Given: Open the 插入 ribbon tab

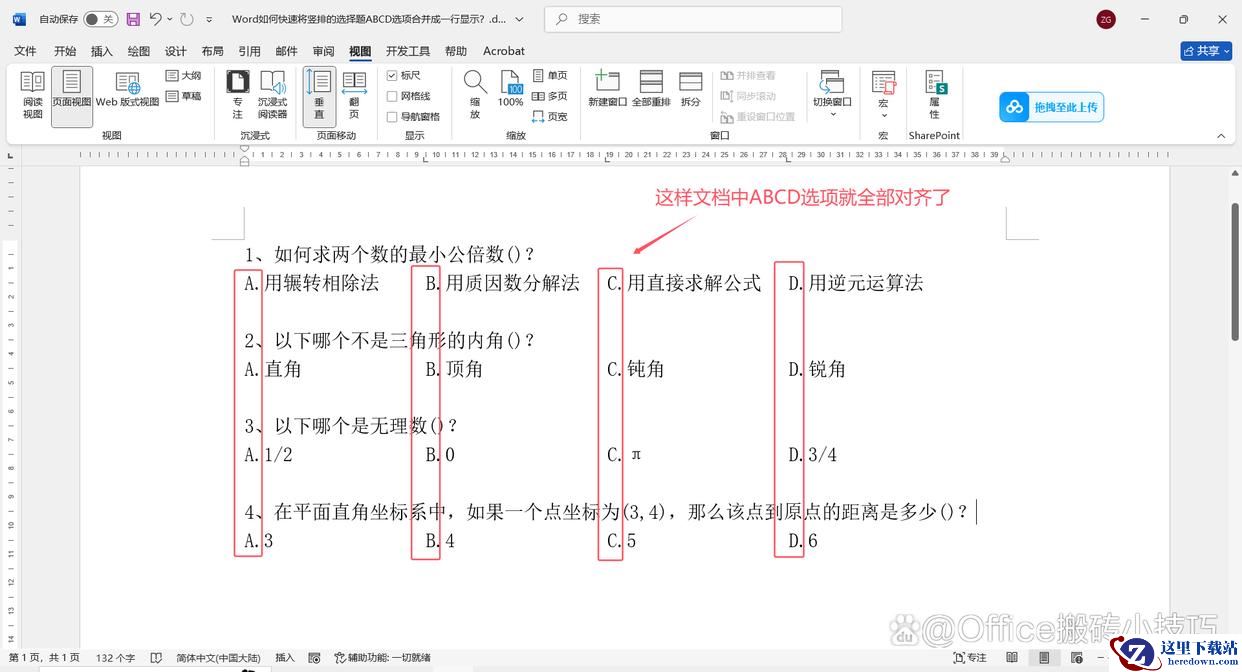Looking at the screenshot, I should click(102, 51).
